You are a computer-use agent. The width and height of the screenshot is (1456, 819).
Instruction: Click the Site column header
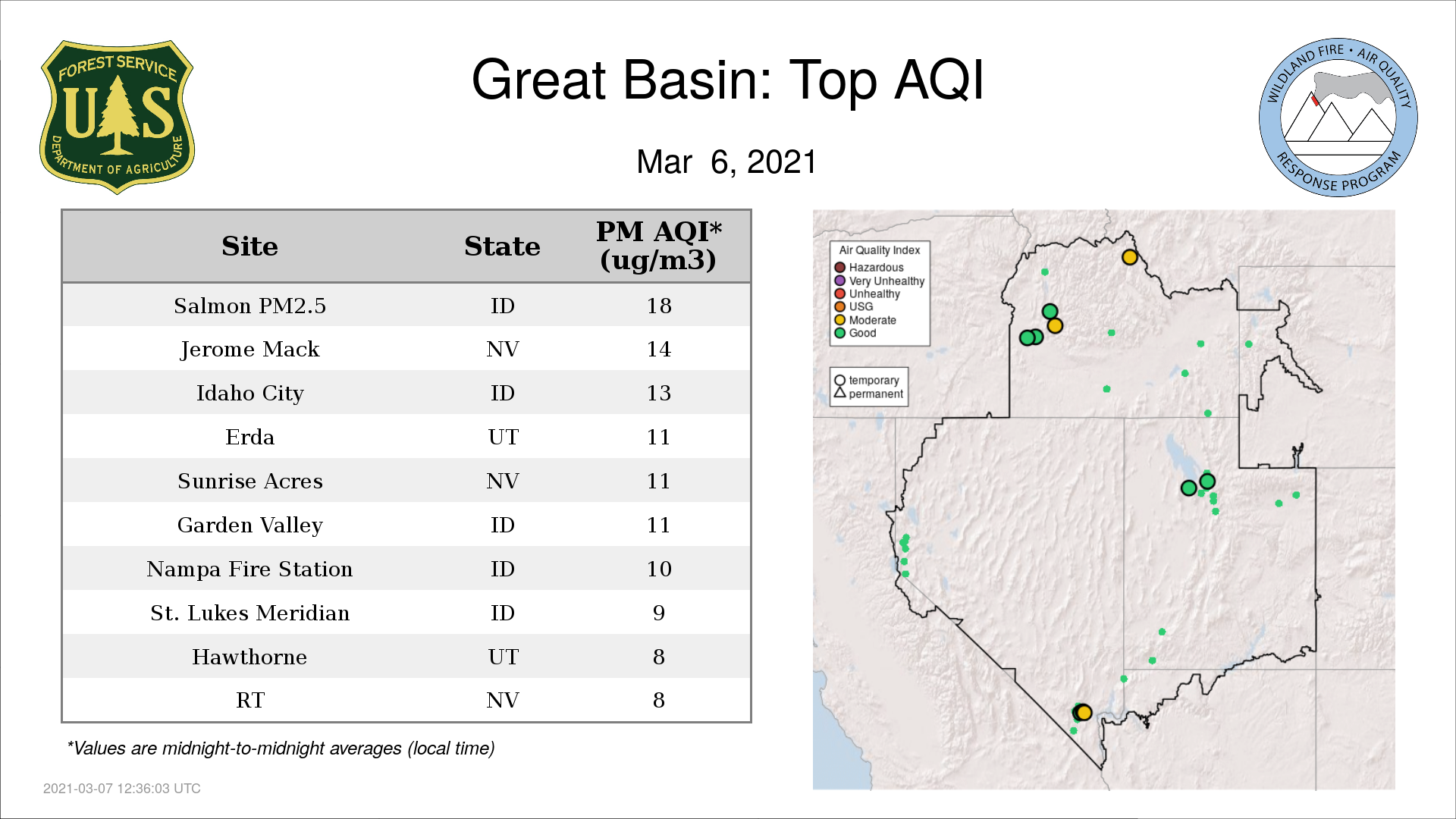click(249, 246)
